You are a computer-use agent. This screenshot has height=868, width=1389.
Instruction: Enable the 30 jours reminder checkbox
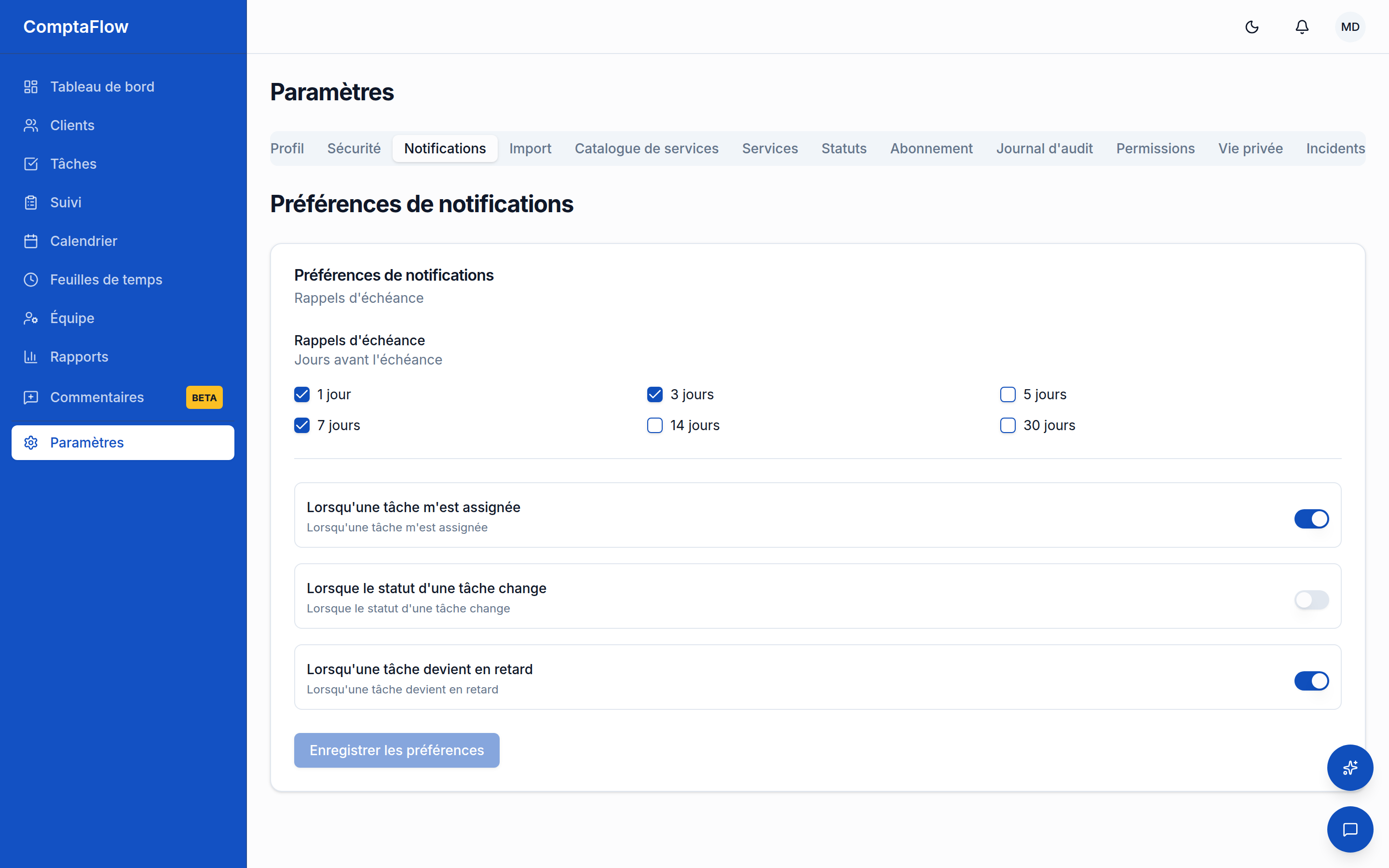pos(1008,425)
